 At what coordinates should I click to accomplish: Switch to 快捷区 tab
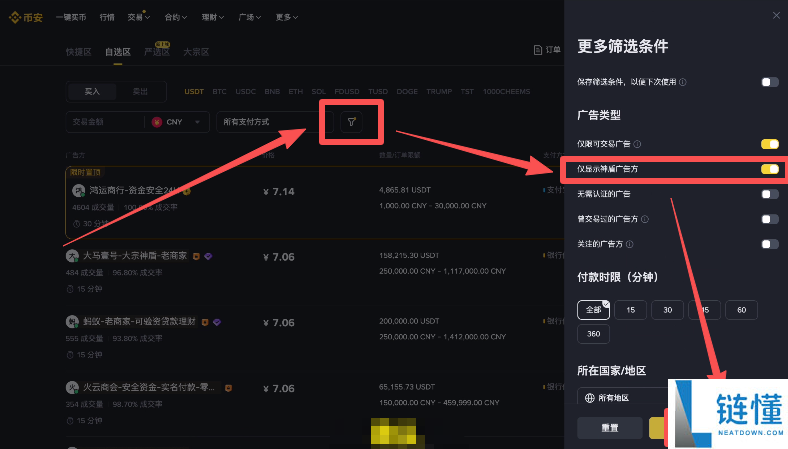[x=78, y=52]
